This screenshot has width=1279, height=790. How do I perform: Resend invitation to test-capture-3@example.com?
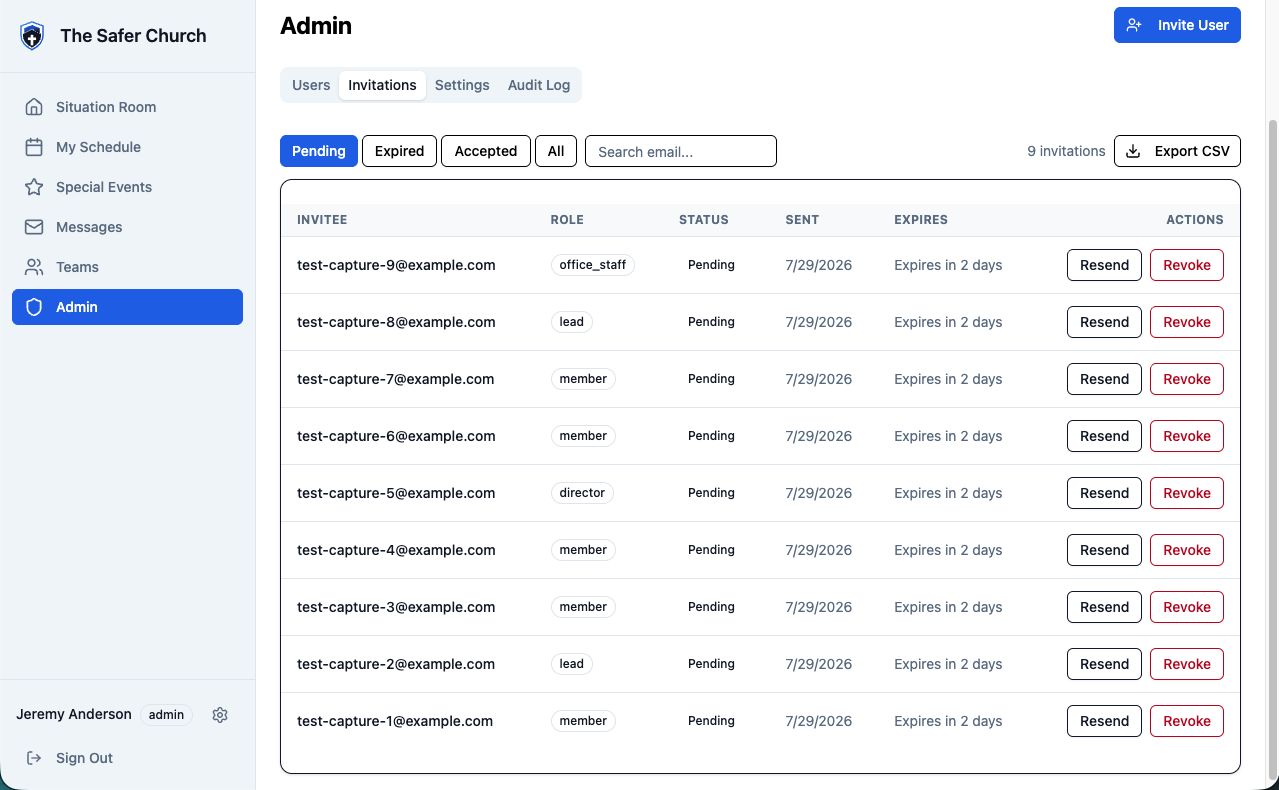pyautogui.click(x=1104, y=607)
